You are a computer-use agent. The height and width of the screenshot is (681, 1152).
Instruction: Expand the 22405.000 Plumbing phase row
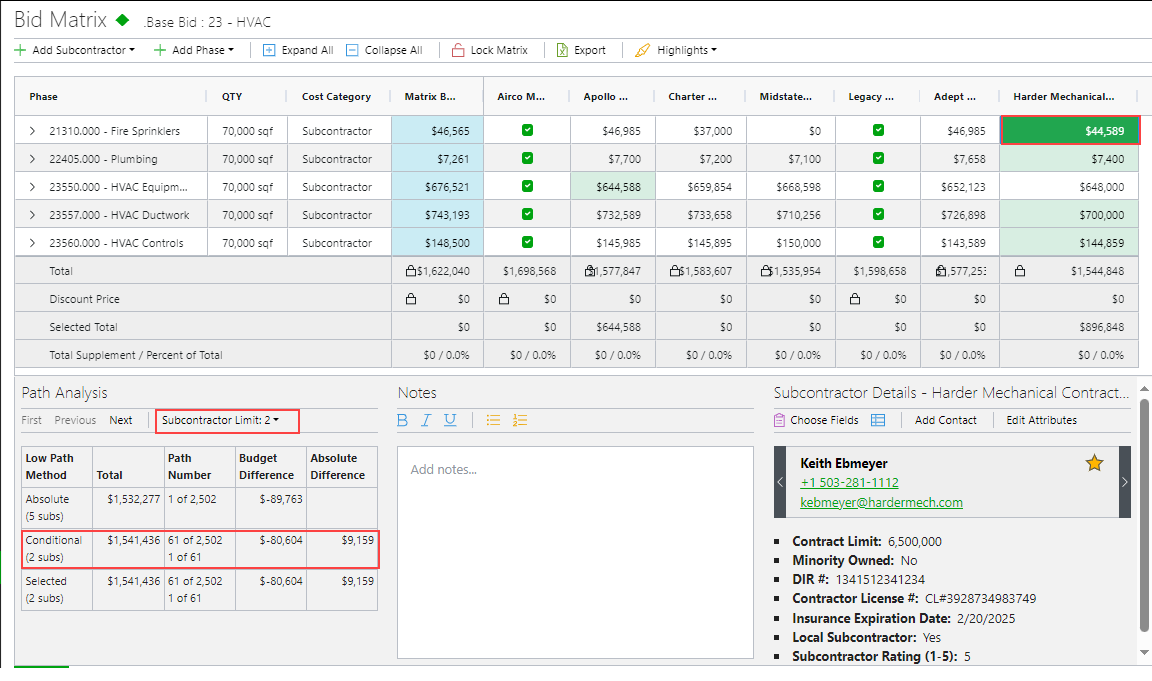pos(32,159)
